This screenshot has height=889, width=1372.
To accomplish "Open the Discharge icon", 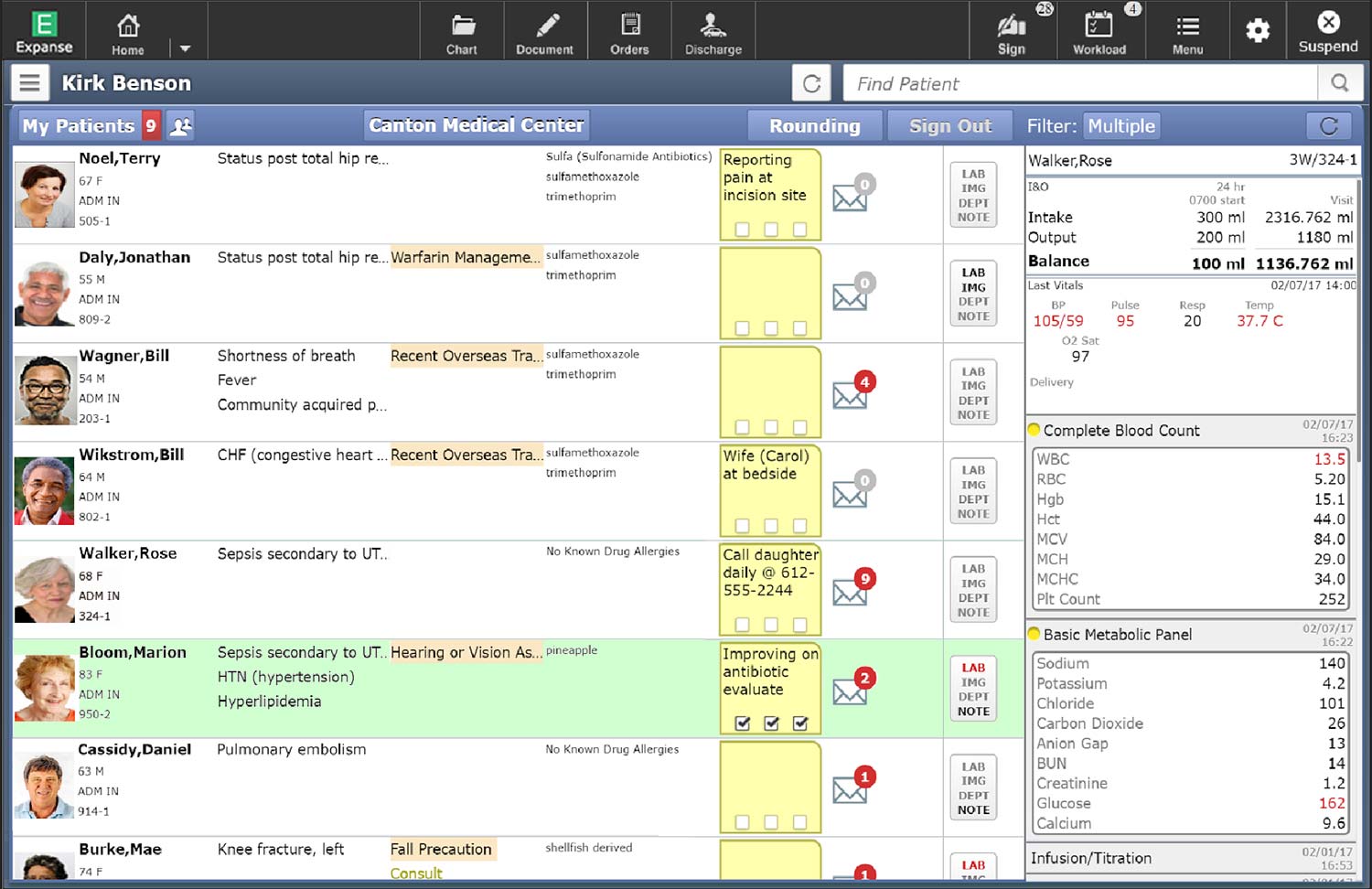I will (x=713, y=32).
